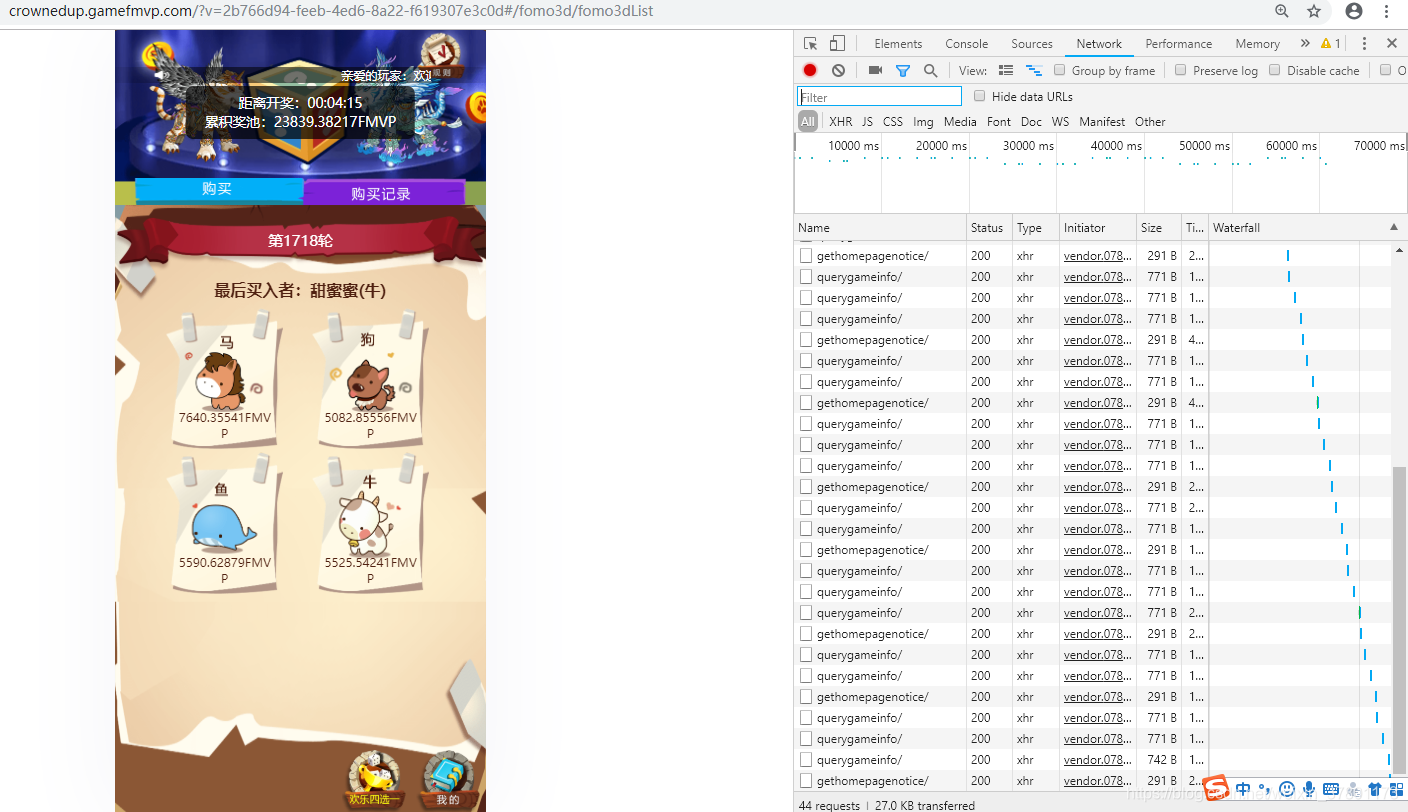Clear the network log

click(x=838, y=70)
